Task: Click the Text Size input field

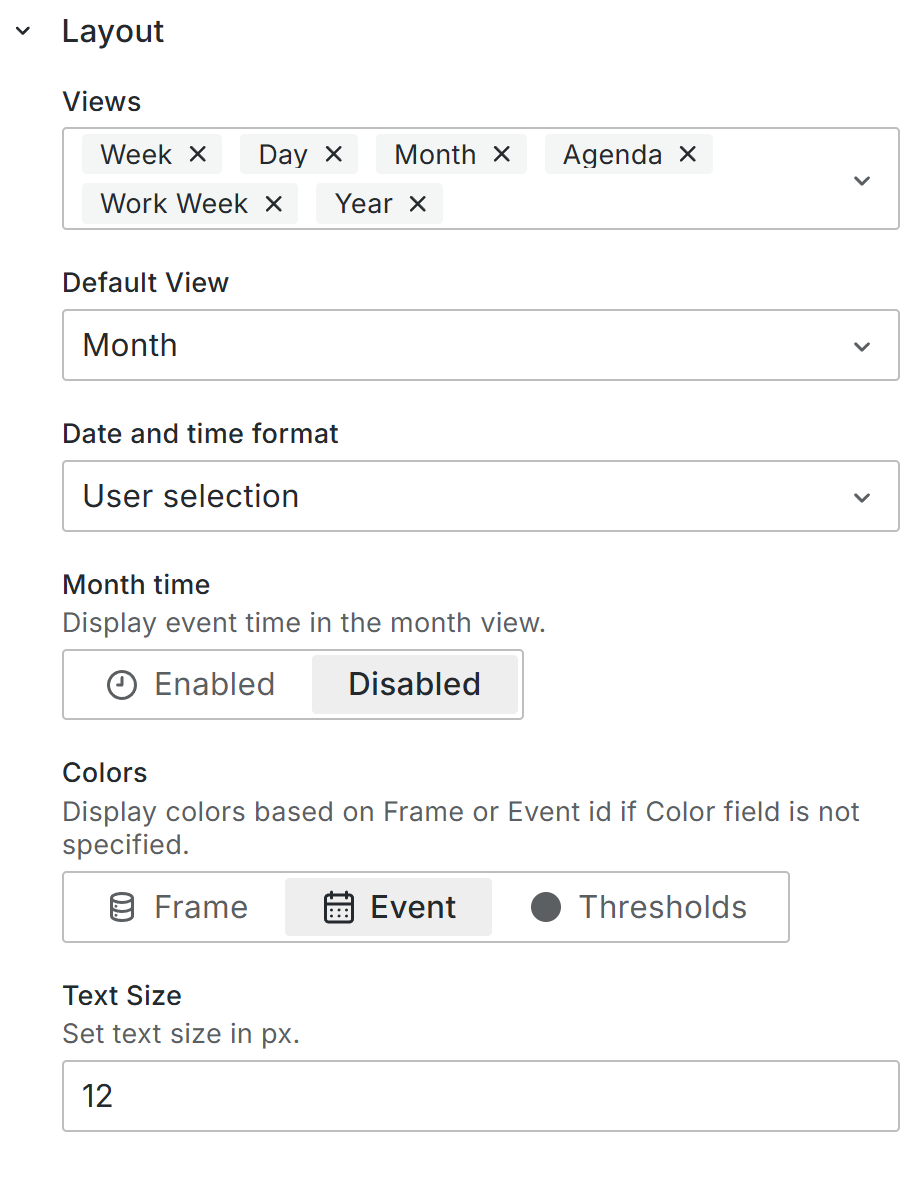Action: pos(480,1097)
